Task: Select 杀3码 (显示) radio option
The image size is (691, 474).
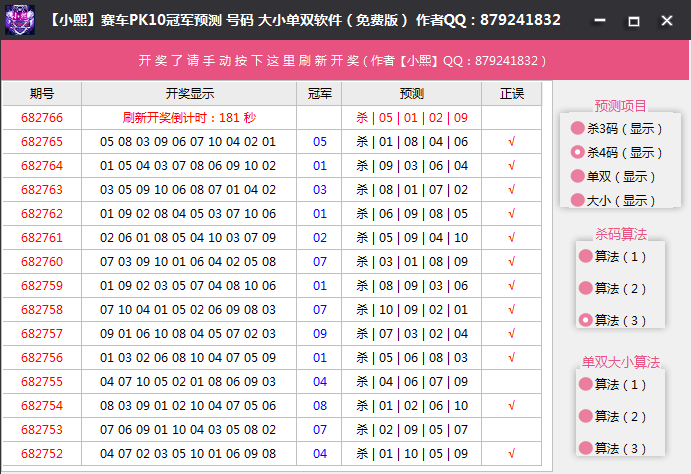Action: point(617,129)
